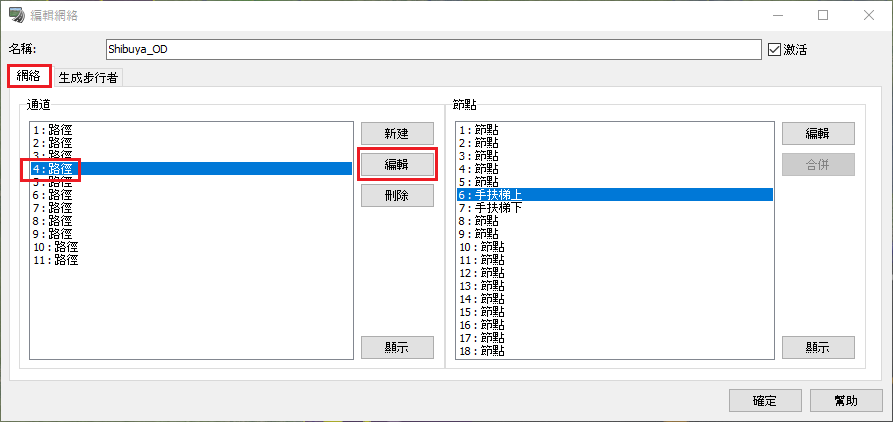Select path row 10：路徑

191,247
